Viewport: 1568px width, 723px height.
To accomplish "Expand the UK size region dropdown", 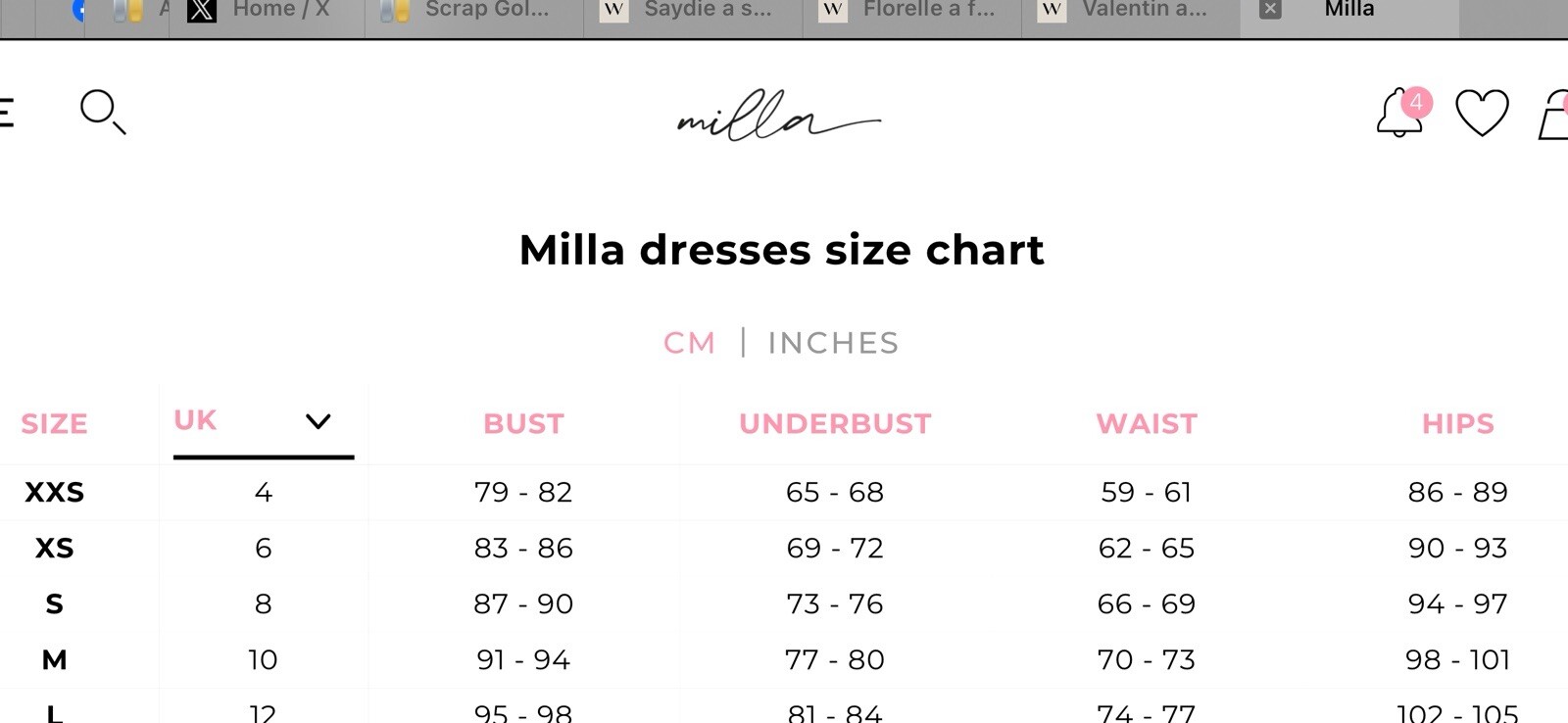I will 264,422.
